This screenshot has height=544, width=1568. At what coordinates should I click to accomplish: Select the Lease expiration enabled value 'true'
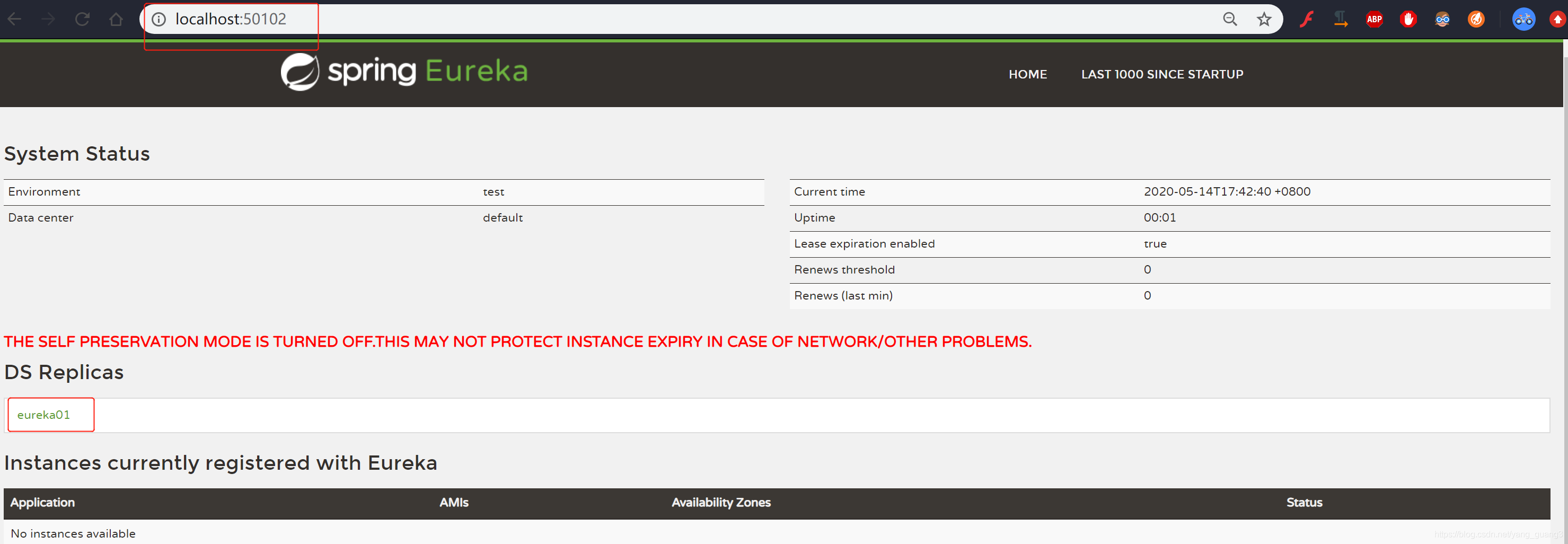[x=1155, y=243]
